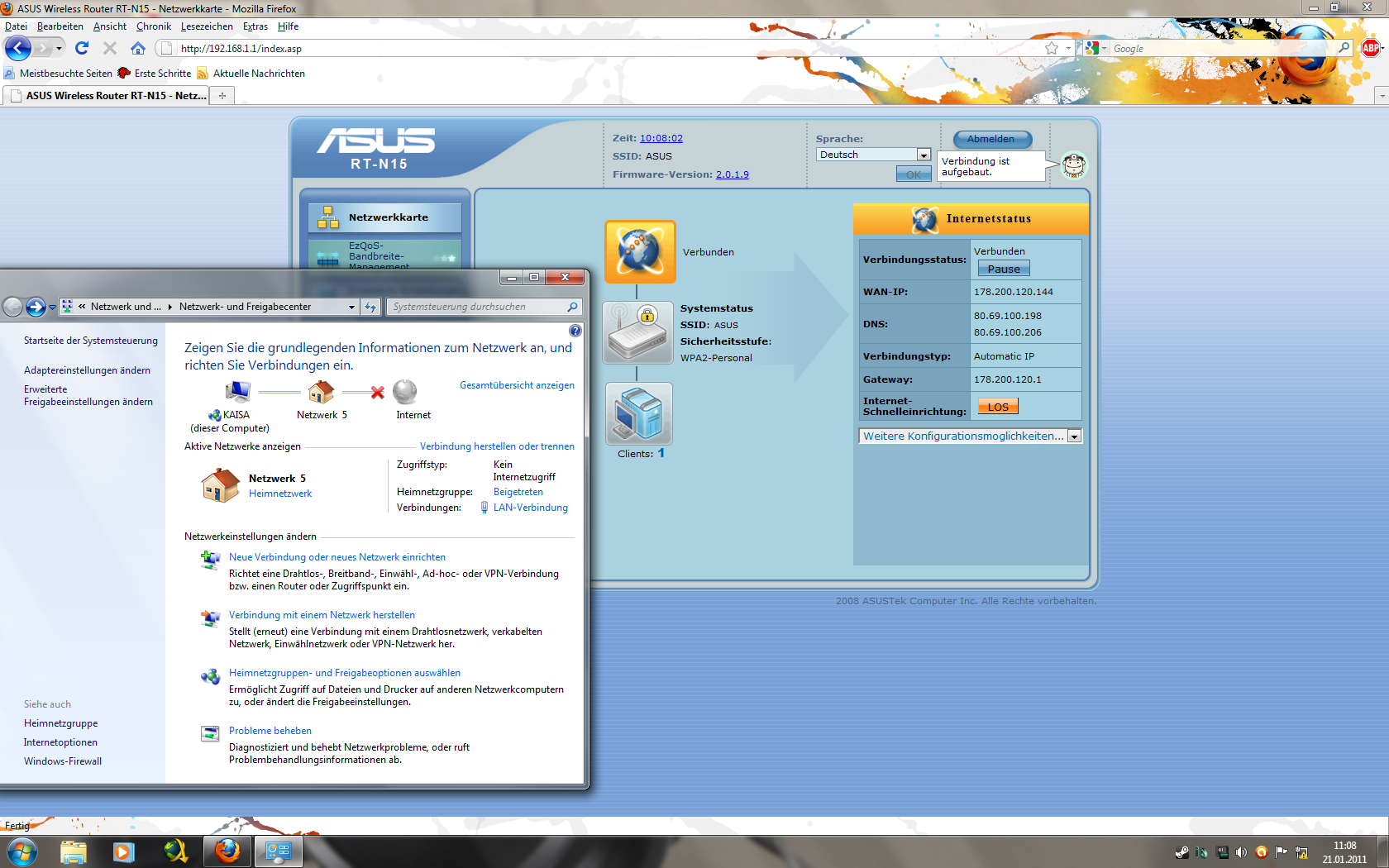
Task: Open Control Panel help question mark
Action: click(575, 331)
